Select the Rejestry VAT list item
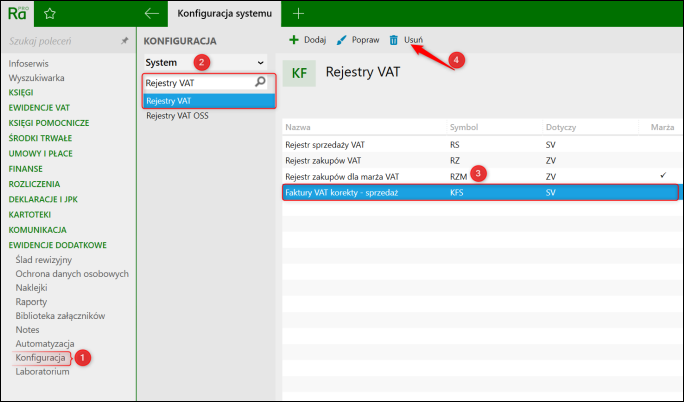Viewport: 684px width, 402px height. tap(209, 101)
